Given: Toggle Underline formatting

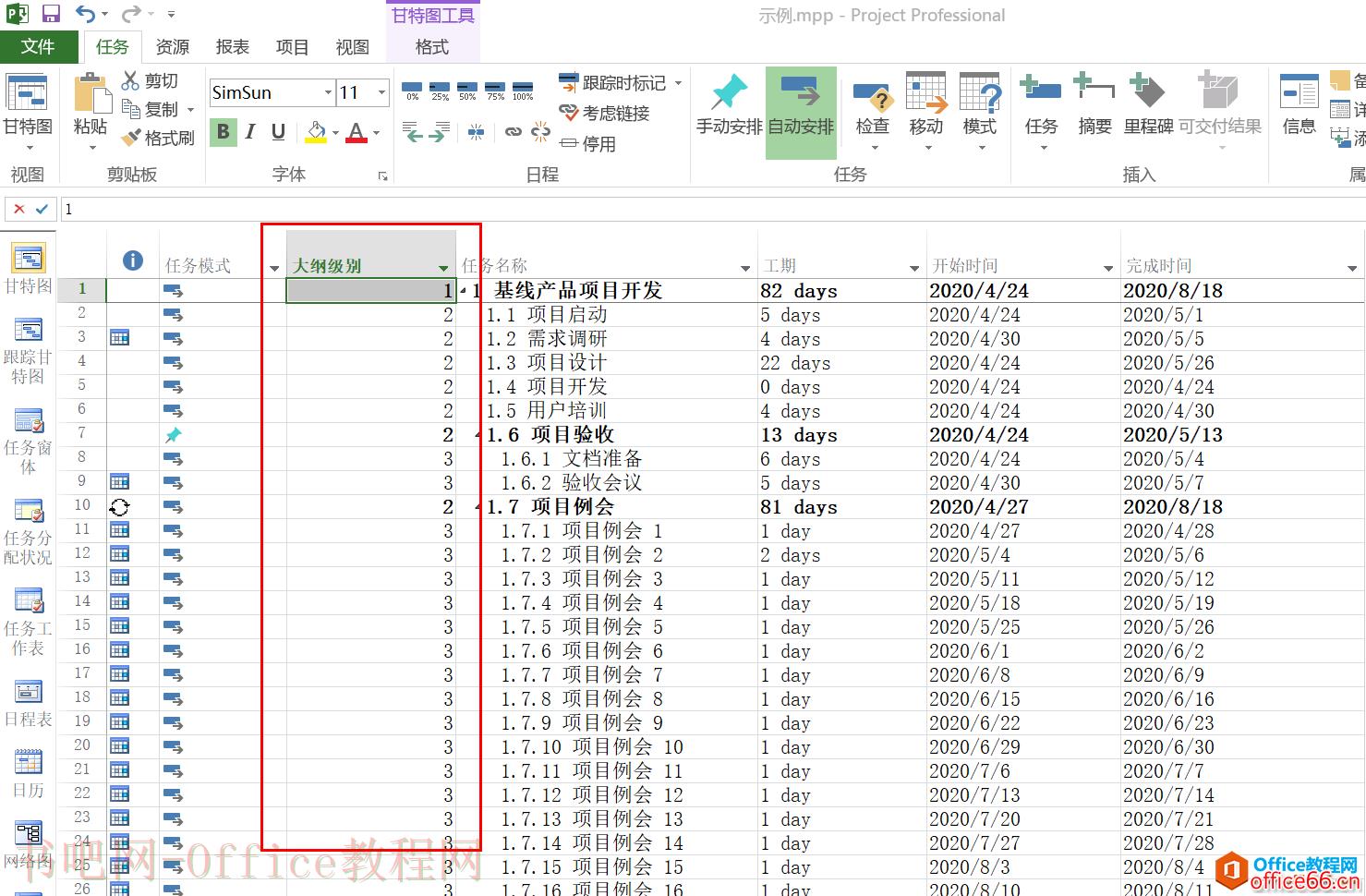Looking at the screenshot, I should pyautogui.click(x=278, y=132).
